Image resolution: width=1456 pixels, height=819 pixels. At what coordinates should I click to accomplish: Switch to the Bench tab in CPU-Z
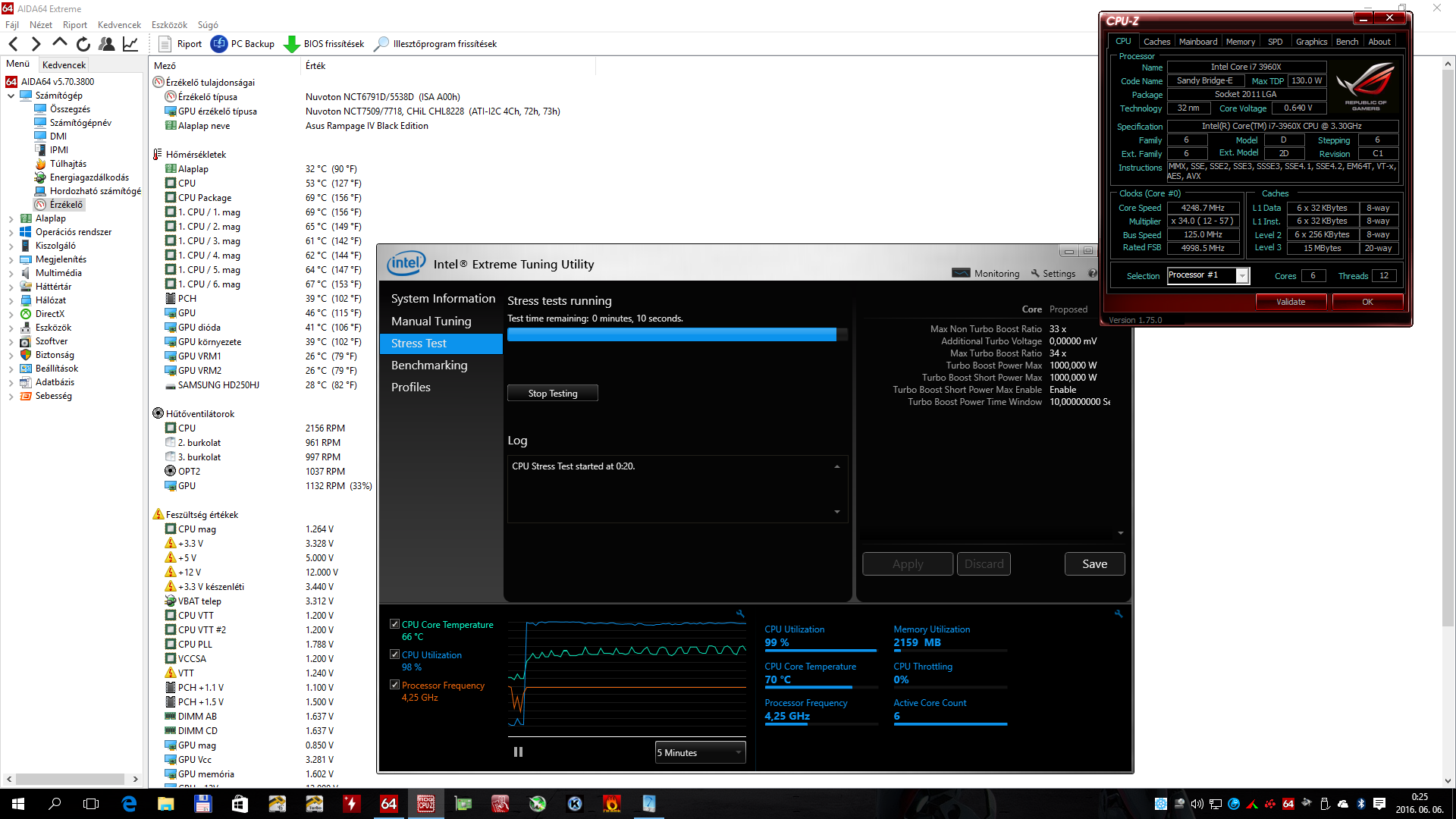[x=1347, y=42]
